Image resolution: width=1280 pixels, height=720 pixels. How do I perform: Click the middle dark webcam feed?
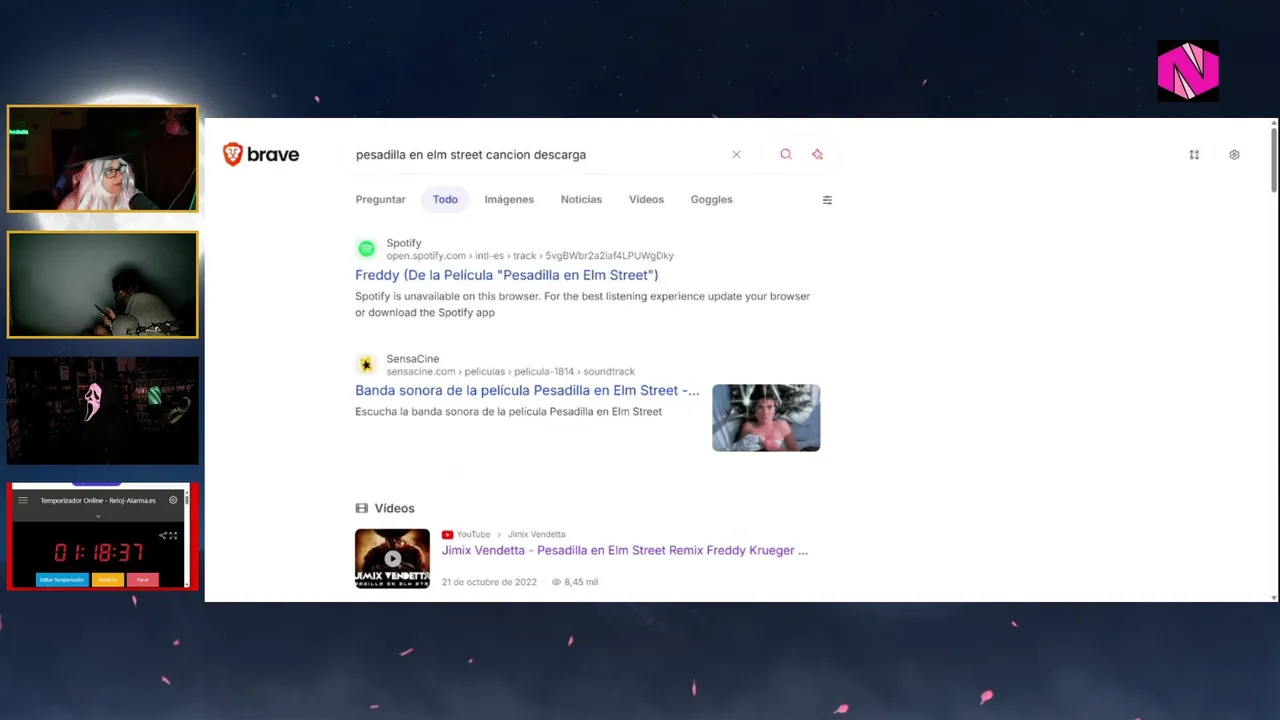click(102, 285)
